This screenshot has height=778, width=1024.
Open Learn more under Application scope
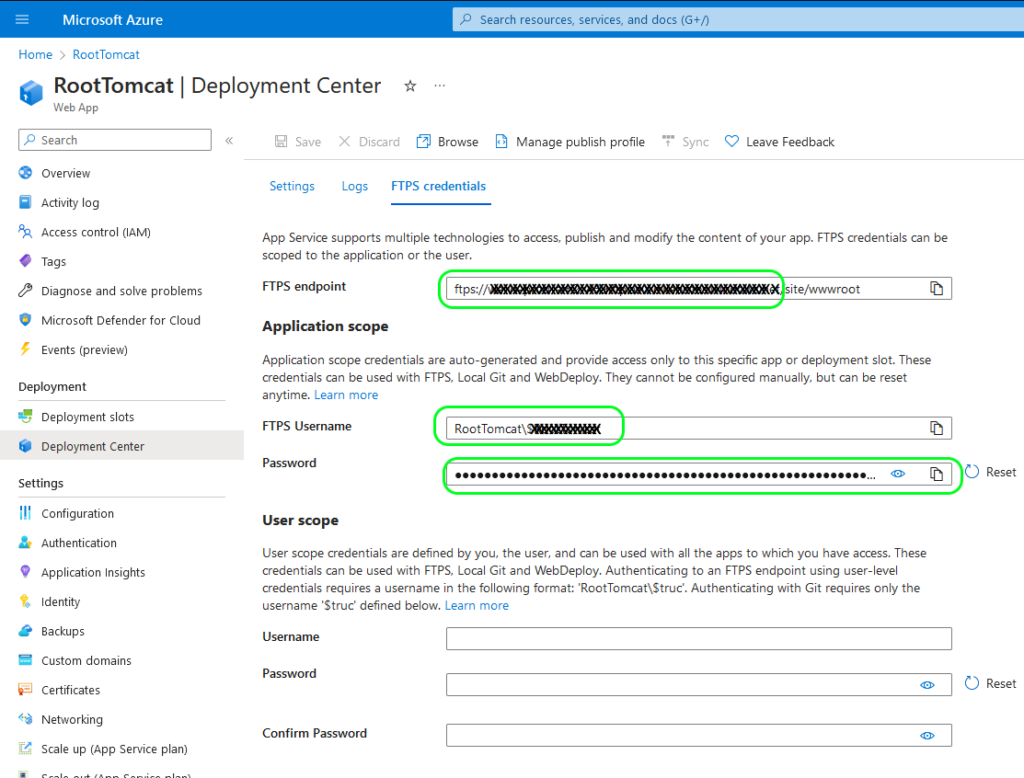346,395
